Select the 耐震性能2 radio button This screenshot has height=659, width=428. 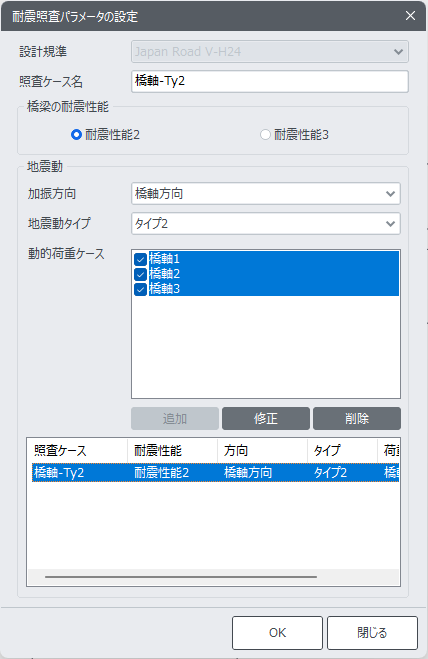coord(76,135)
